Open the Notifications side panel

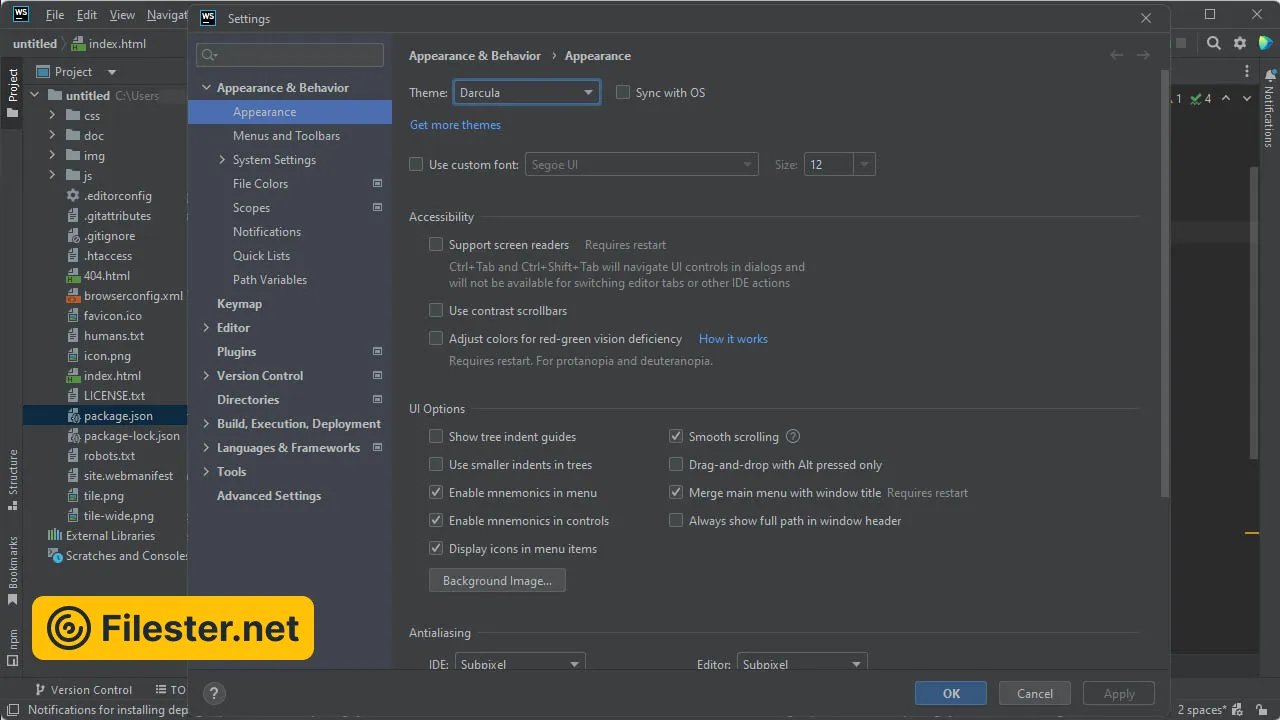point(1270,108)
